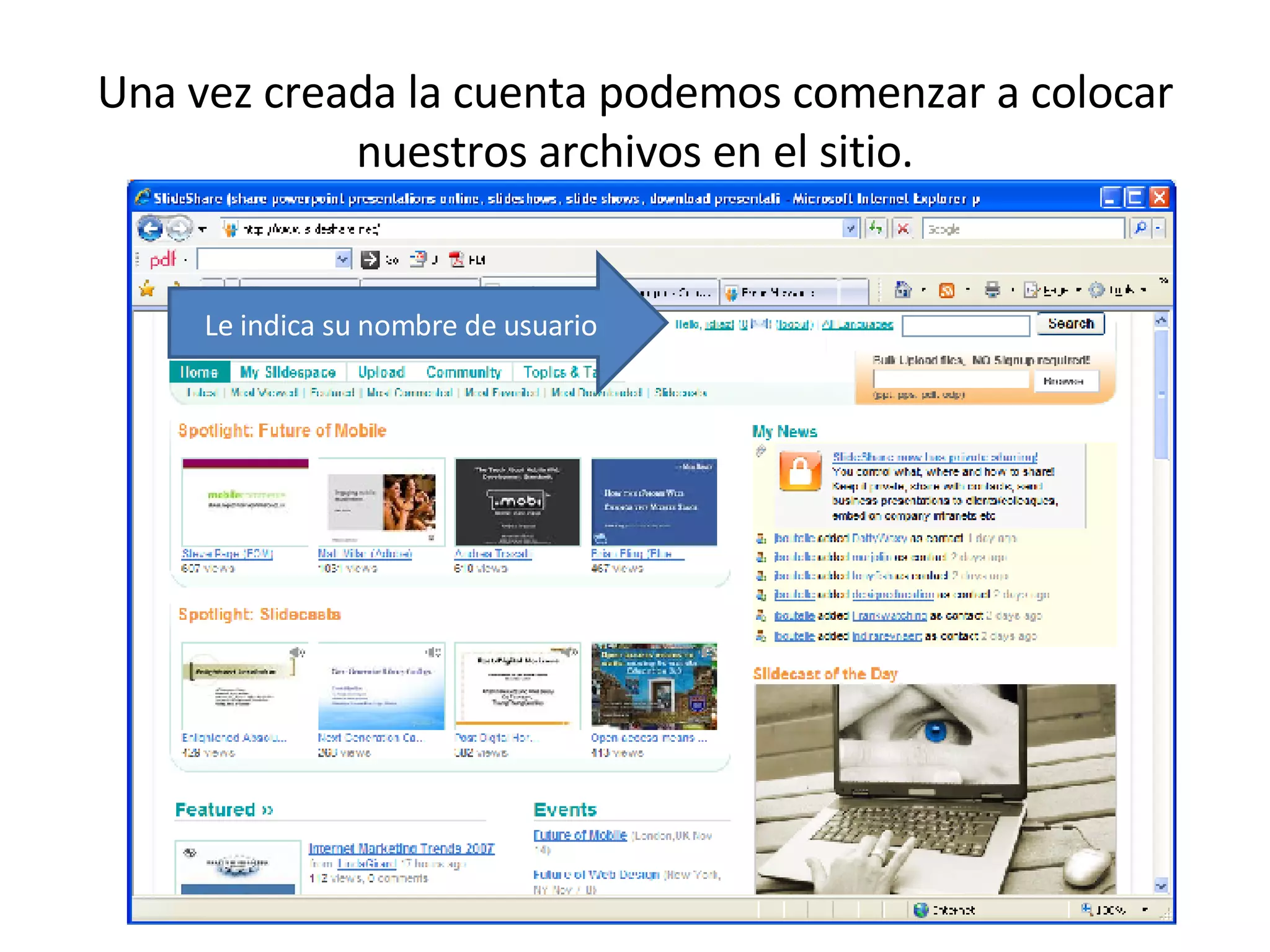1270x952 pixels.
Task: Click the Go arrow in pdf toolbar
Action: point(370,260)
